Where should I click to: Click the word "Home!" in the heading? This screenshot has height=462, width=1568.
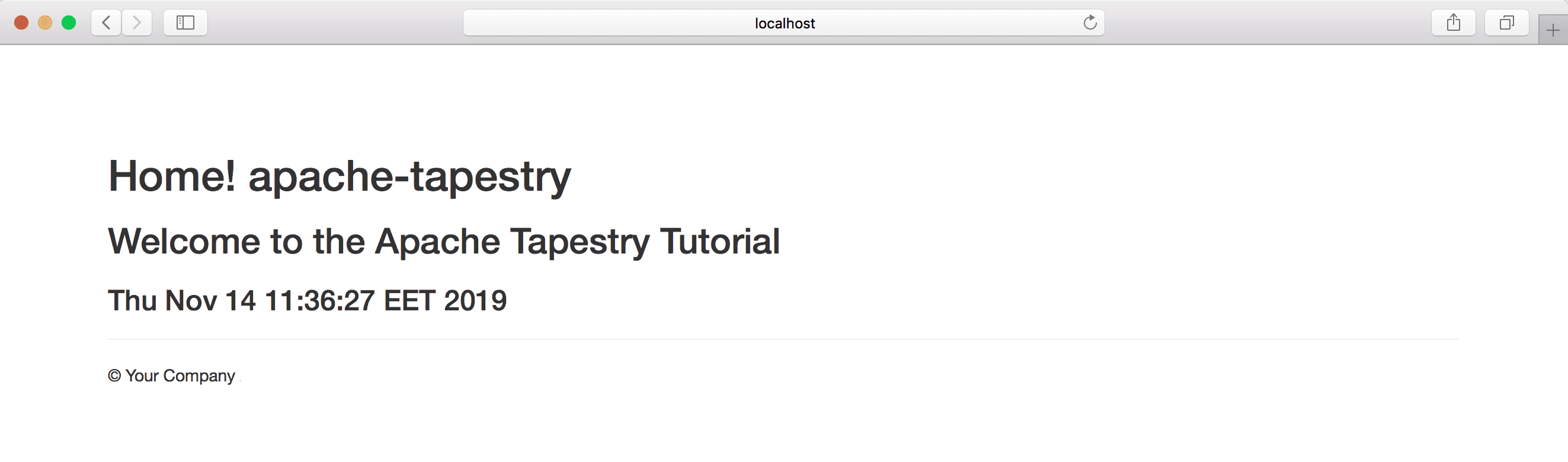click(x=172, y=176)
